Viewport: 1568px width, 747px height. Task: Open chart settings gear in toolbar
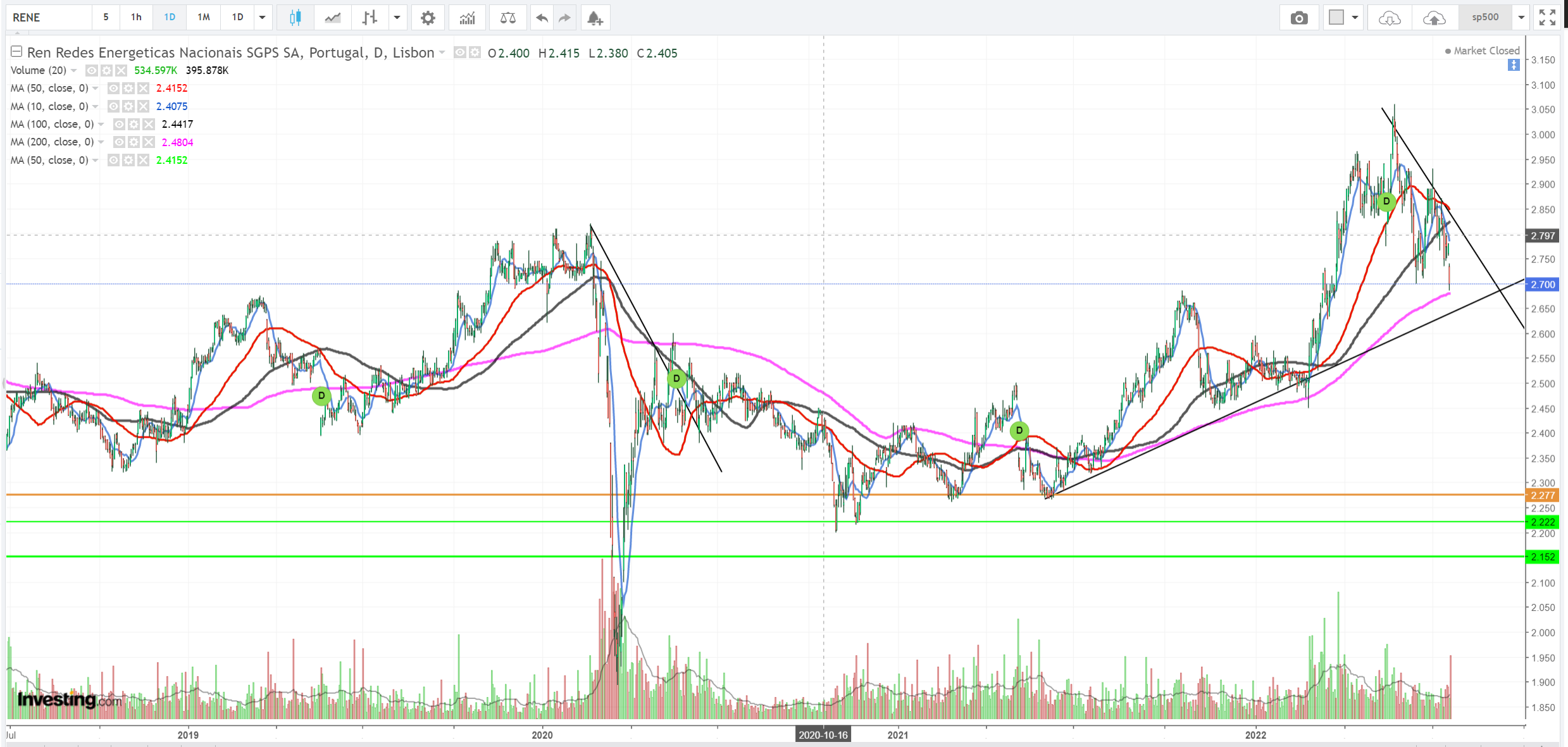pyautogui.click(x=428, y=18)
